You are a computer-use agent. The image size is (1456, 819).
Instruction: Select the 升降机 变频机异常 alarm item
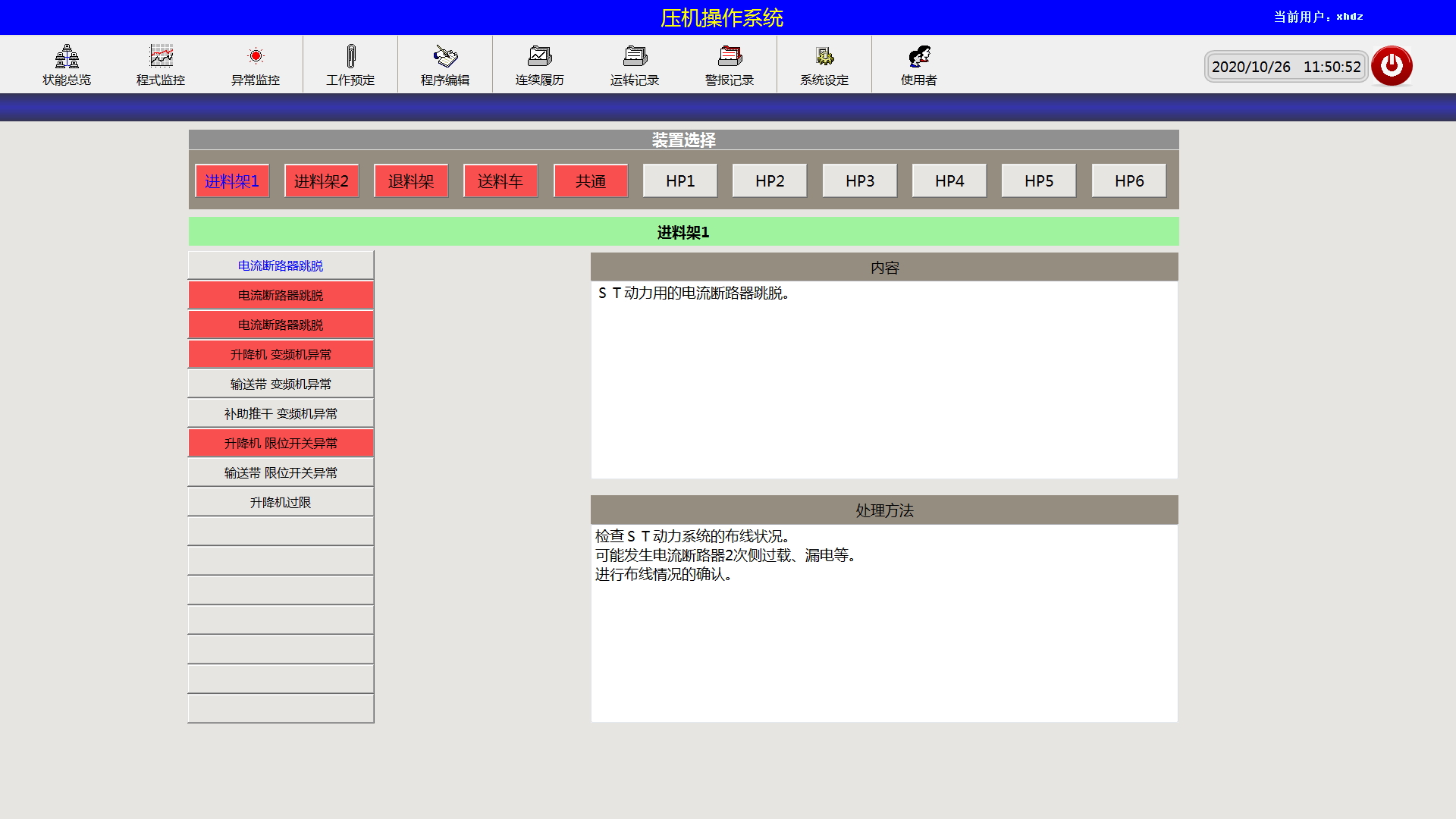pos(281,354)
